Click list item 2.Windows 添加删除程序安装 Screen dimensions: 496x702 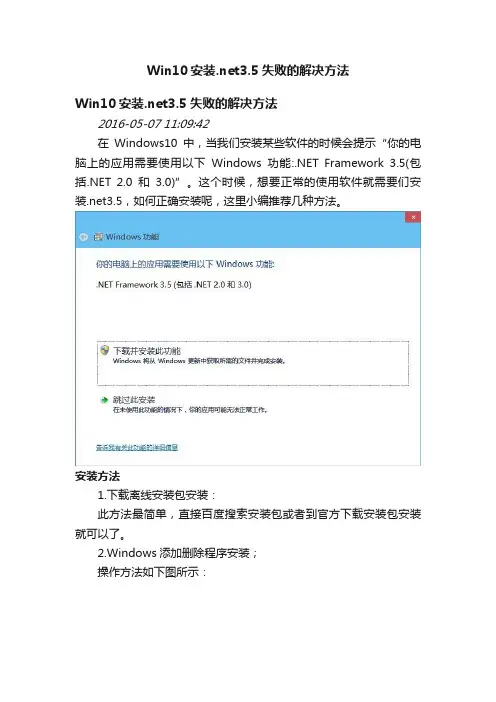click(x=178, y=553)
